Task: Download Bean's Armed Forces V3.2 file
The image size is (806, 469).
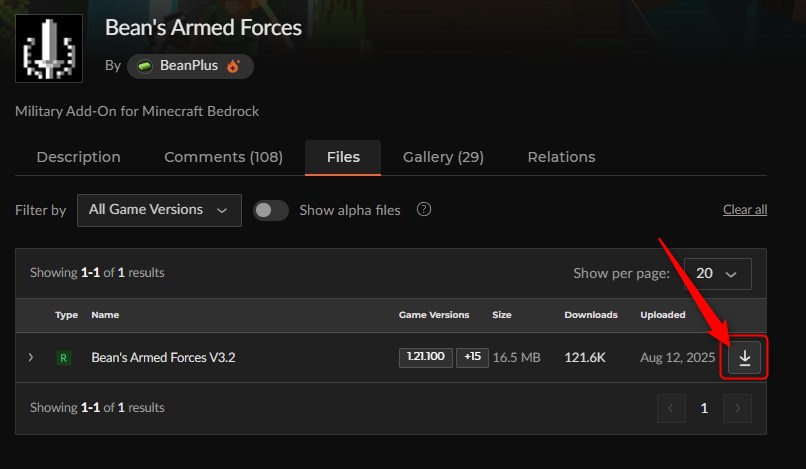Action: pos(744,357)
